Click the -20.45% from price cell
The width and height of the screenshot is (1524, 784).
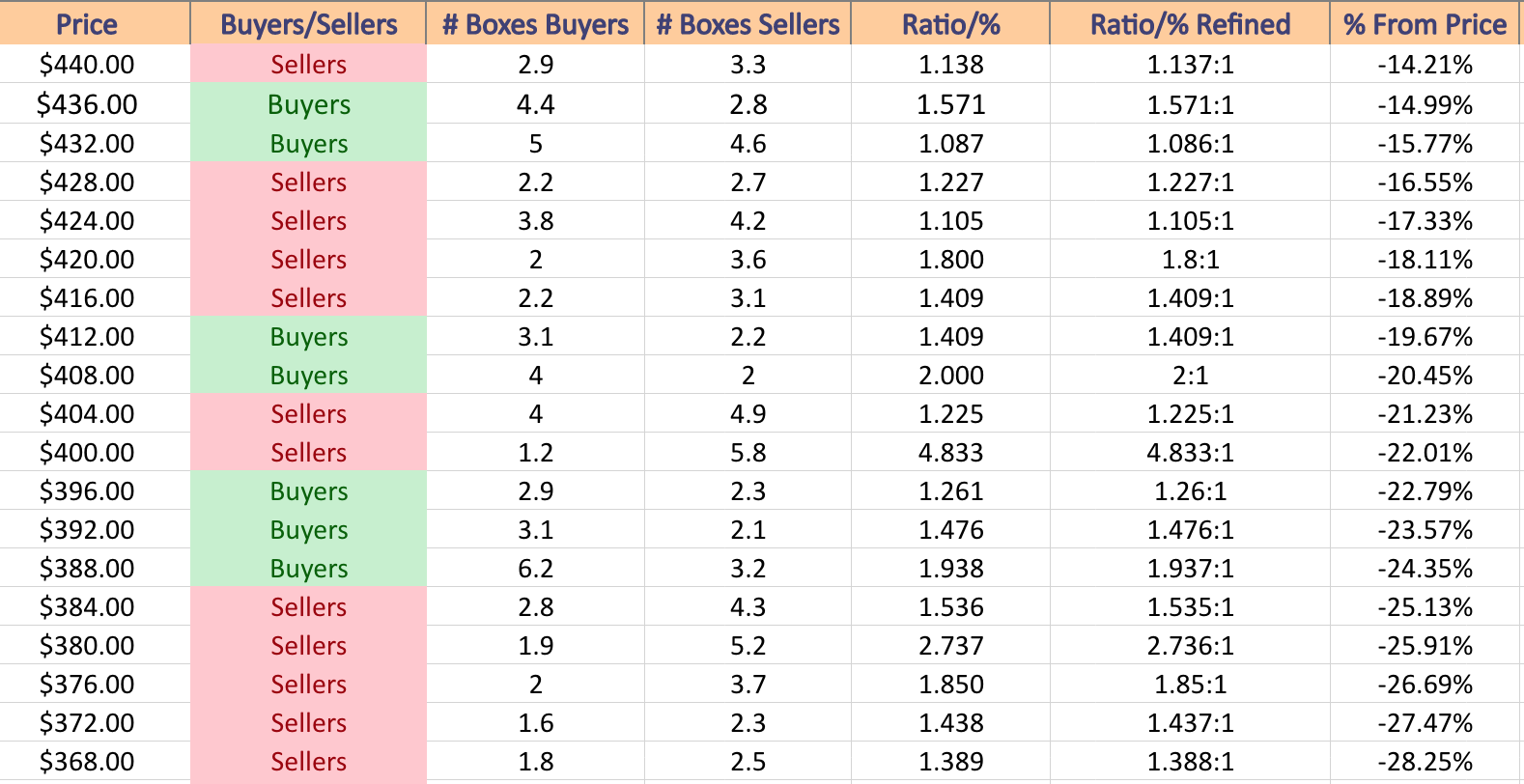tap(1425, 375)
